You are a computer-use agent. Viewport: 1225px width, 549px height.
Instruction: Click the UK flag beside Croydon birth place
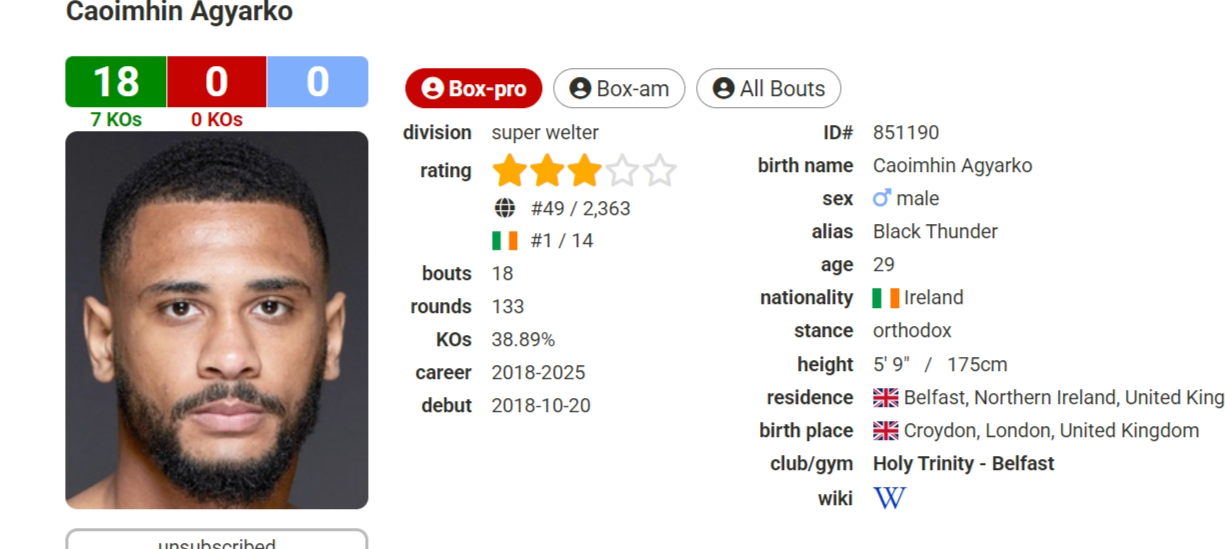point(886,431)
